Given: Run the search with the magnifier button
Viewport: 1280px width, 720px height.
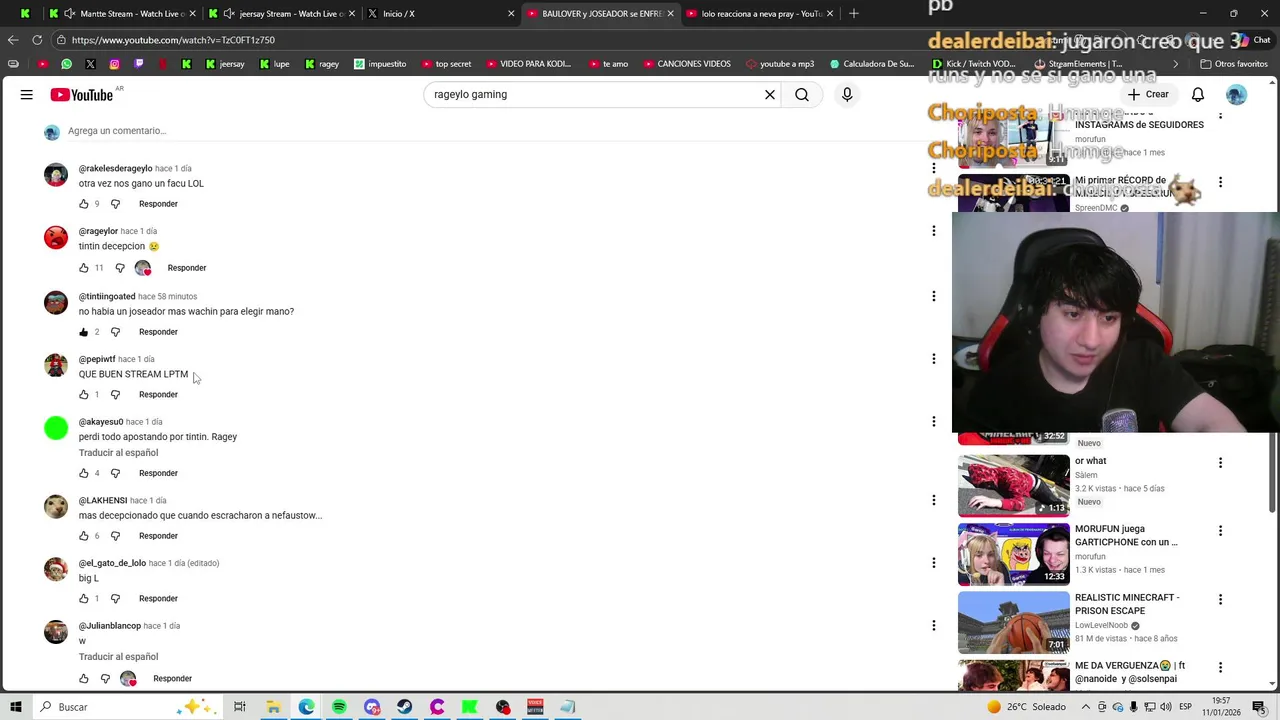Looking at the screenshot, I should tap(802, 94).
